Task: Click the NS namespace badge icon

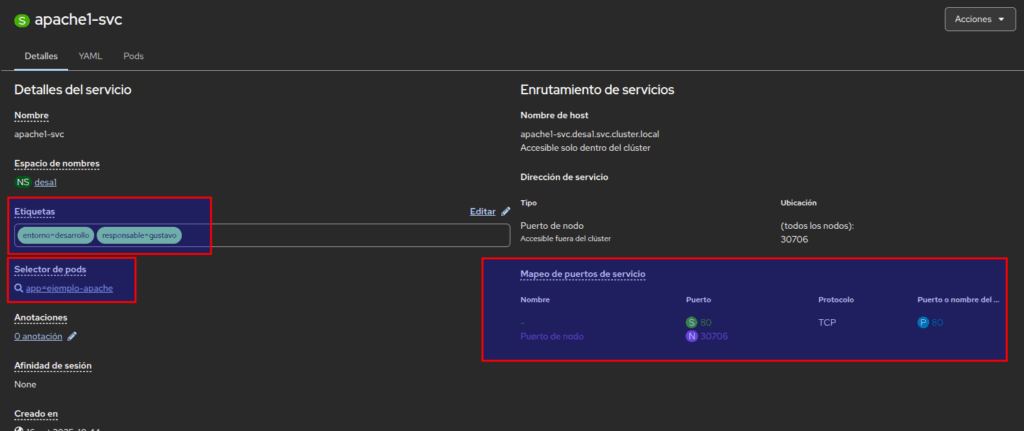Action: (22, 182)
